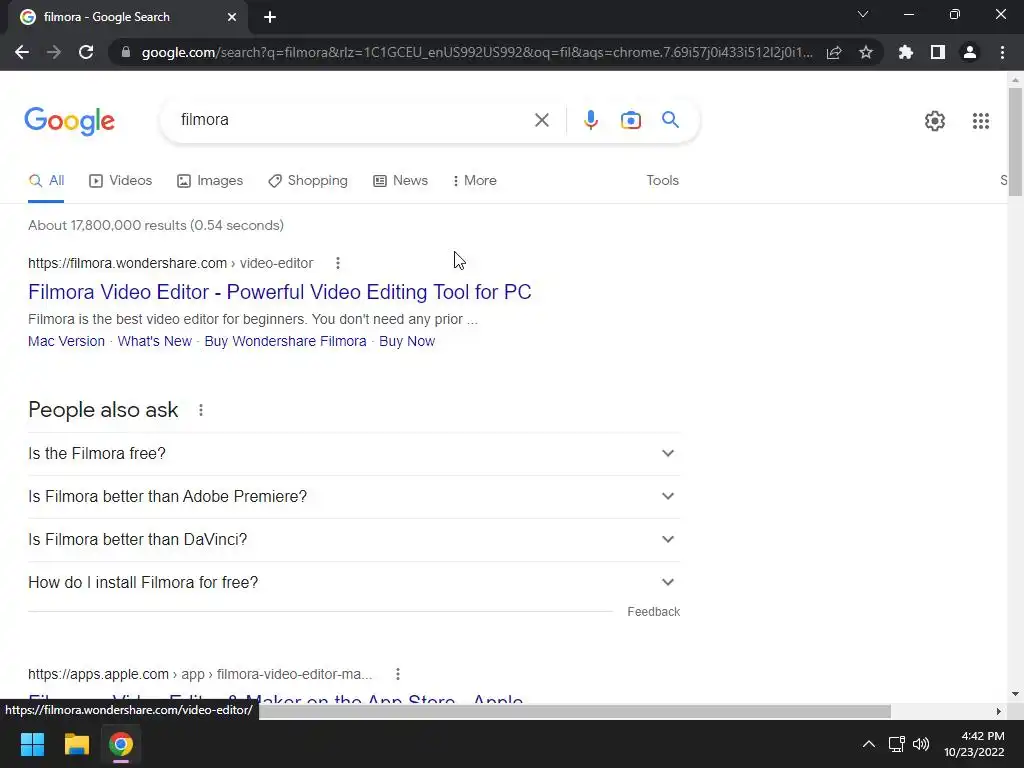Viewport: 1024px width, 768px height.
Task: Open the taskbar clock showing 4:42 PM
Action: coord(974,744)
